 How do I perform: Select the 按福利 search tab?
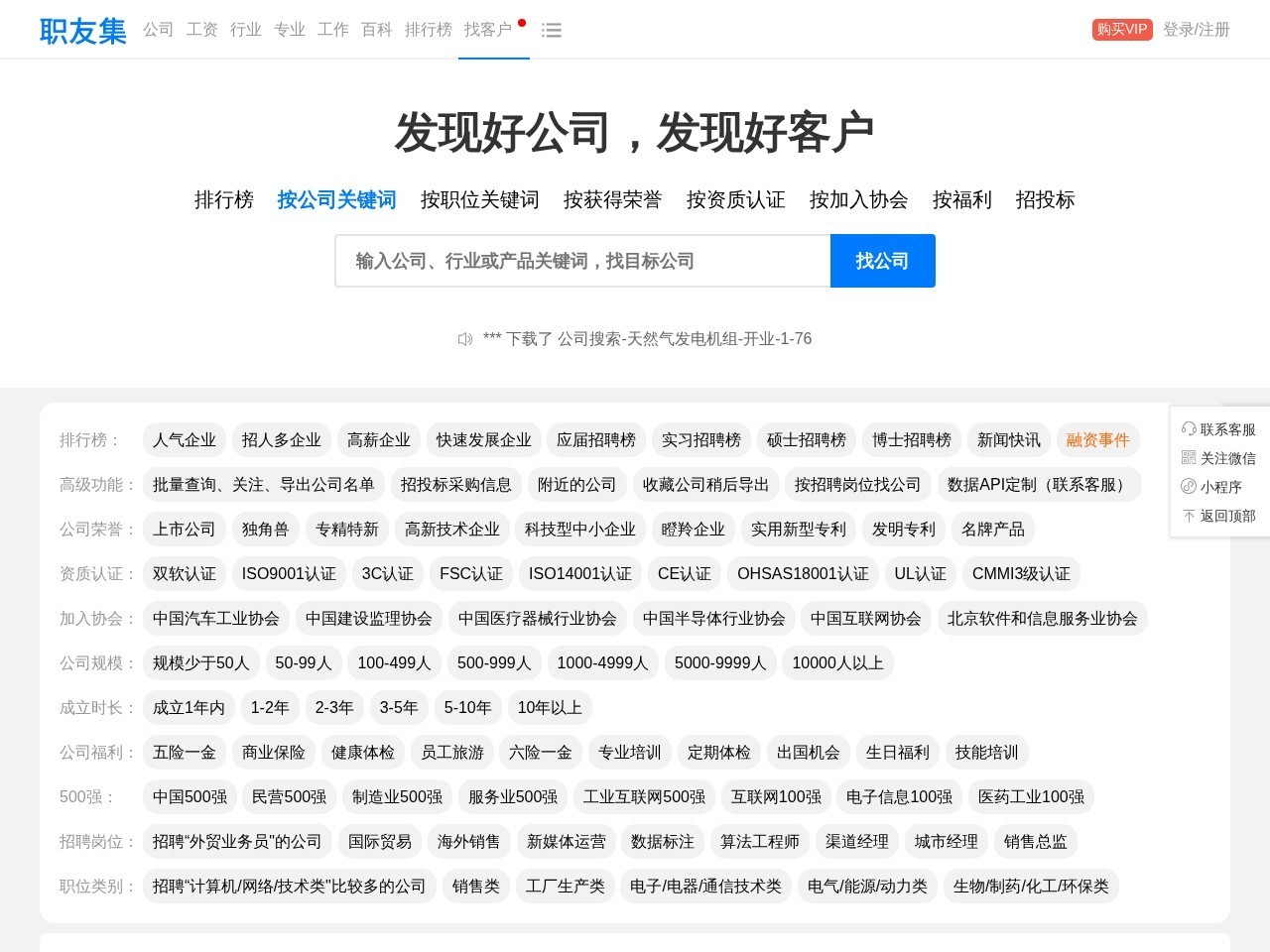tap(962, 200)
